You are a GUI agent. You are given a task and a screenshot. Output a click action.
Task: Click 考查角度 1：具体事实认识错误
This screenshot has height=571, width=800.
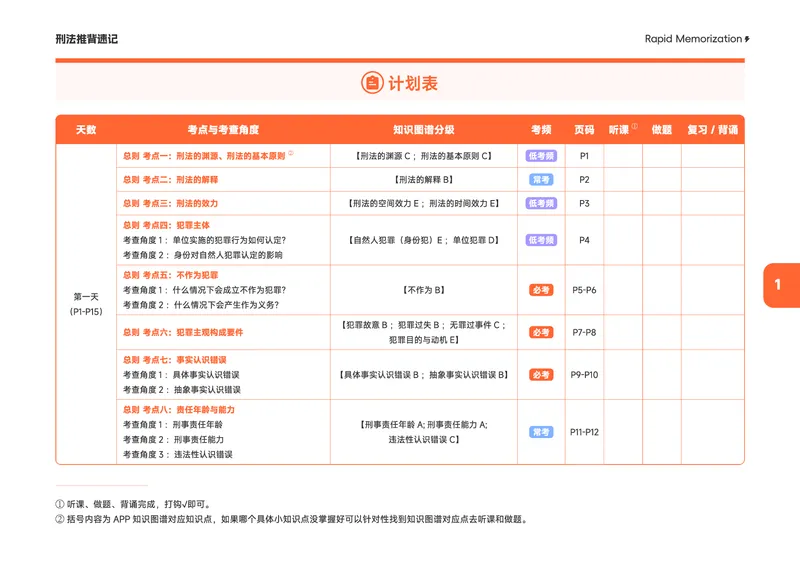pos(181,375)
